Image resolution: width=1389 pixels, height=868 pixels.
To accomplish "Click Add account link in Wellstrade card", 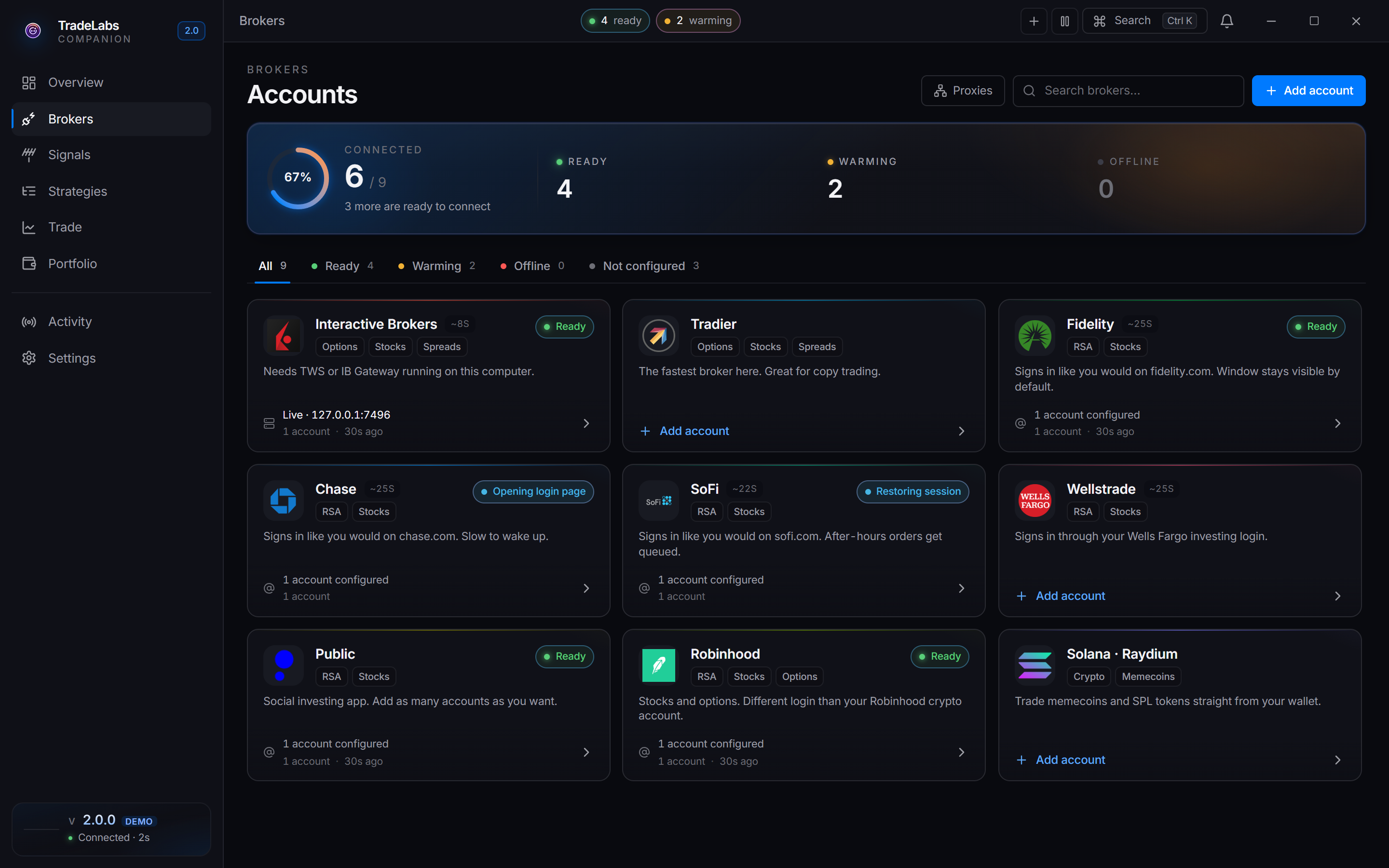I will click(1060, 596).
